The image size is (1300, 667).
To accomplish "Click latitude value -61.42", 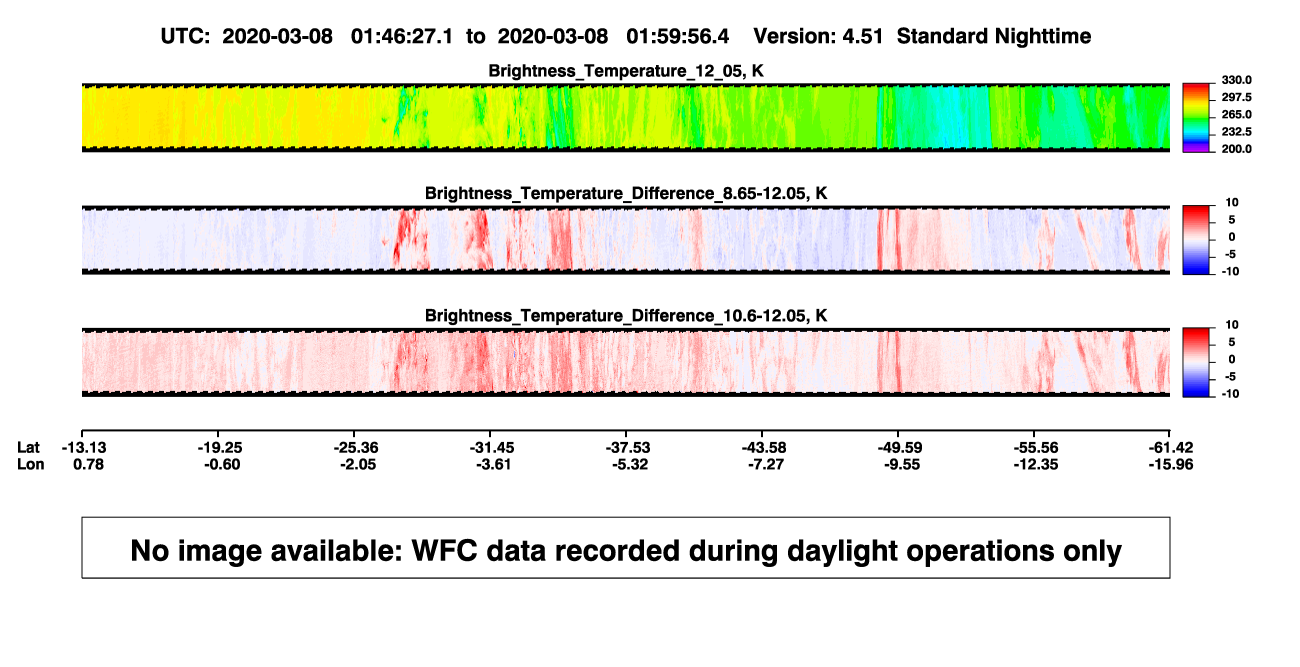I will pos(1171,447).
